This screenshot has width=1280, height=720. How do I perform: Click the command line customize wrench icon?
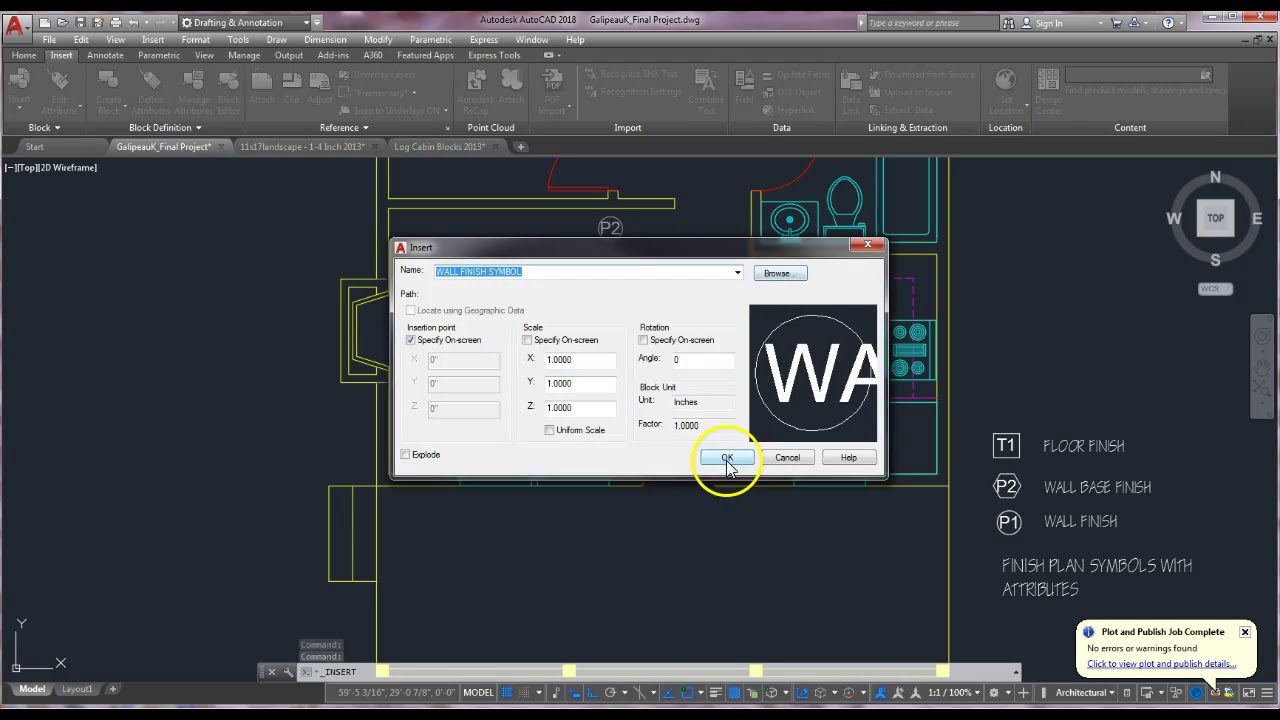(289, 672)
